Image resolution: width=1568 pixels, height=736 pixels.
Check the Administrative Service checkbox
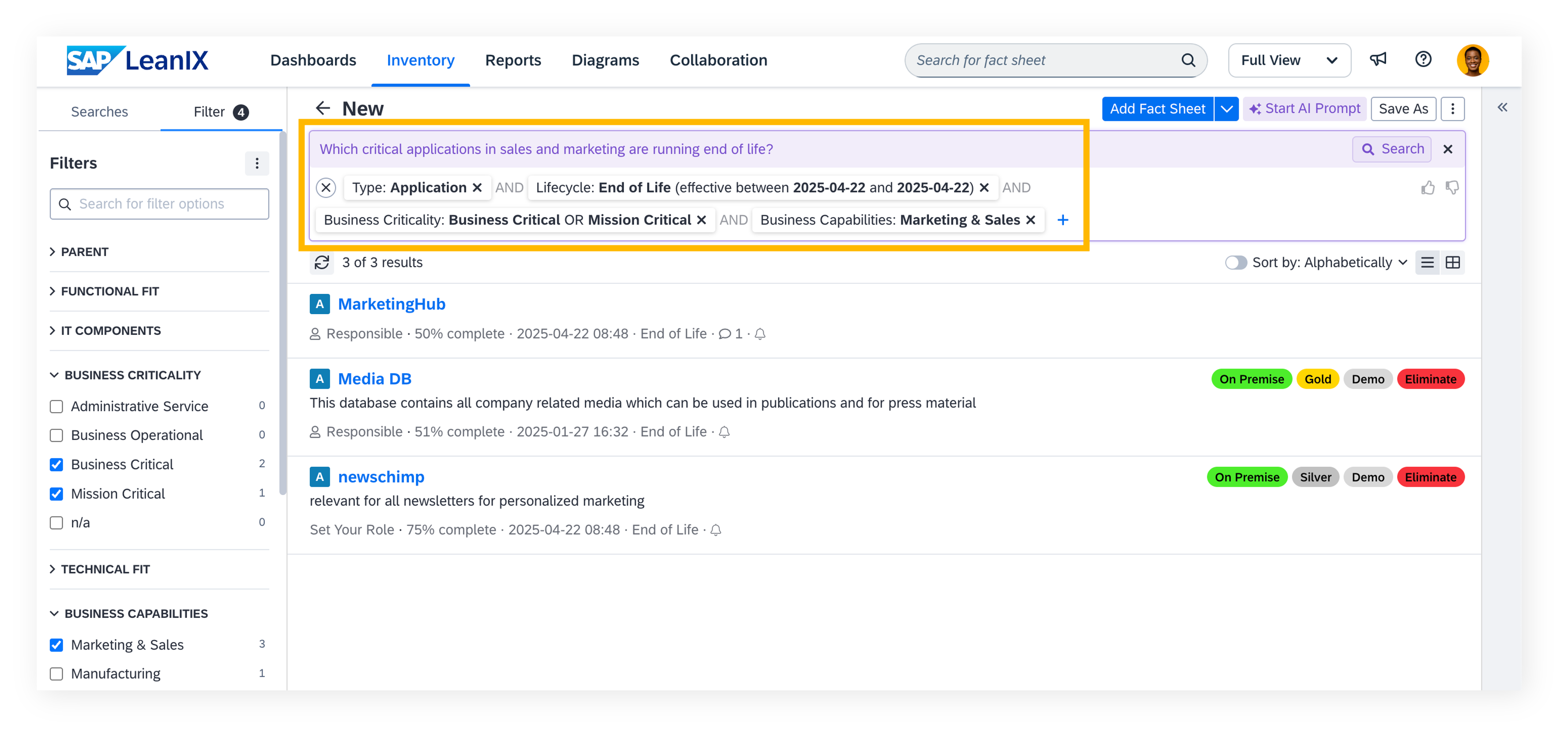coord(57,406)
